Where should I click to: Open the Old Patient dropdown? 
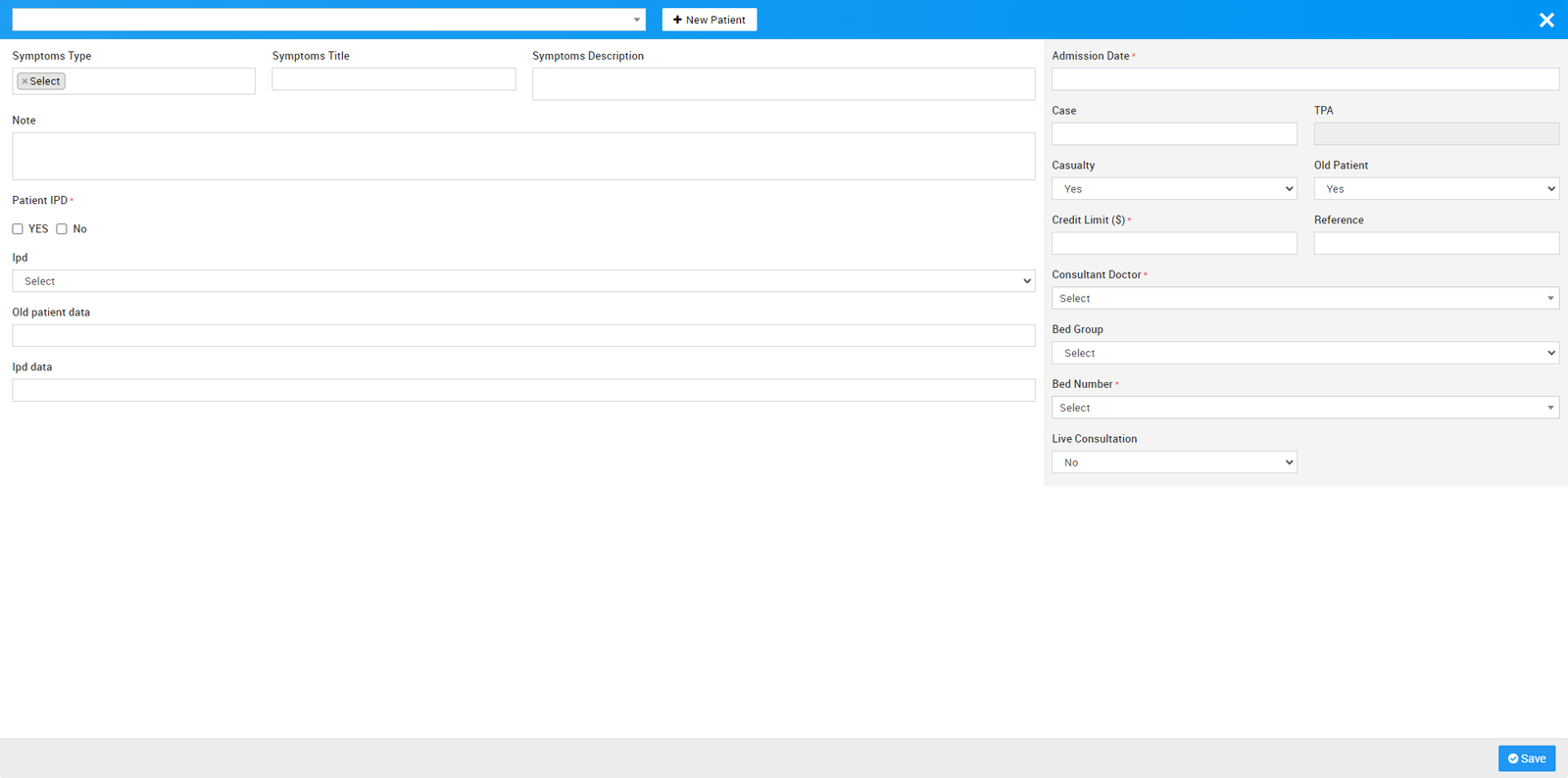click(1436, 189)
